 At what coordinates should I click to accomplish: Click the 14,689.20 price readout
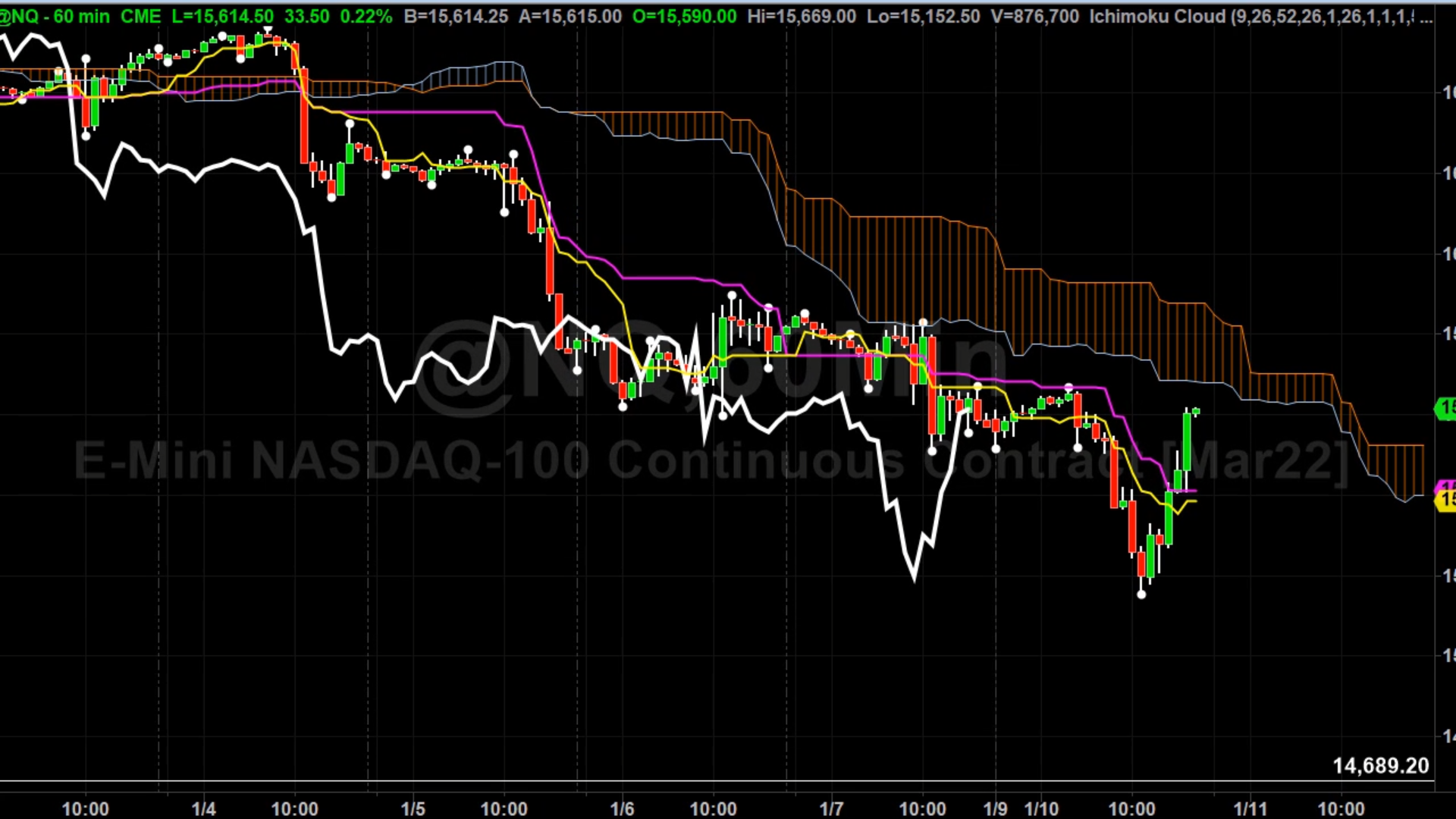(x=1381, y=766)
